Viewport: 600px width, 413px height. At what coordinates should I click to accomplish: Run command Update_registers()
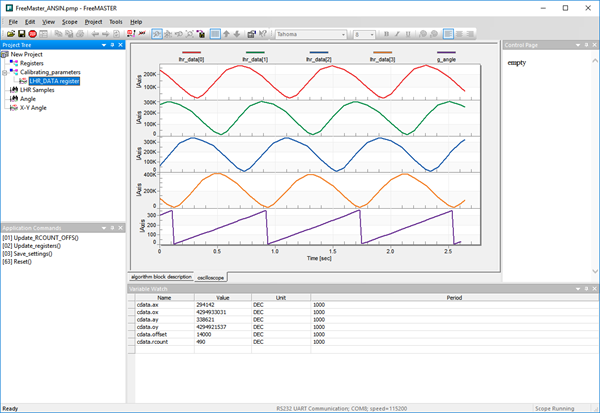[31, 246]
